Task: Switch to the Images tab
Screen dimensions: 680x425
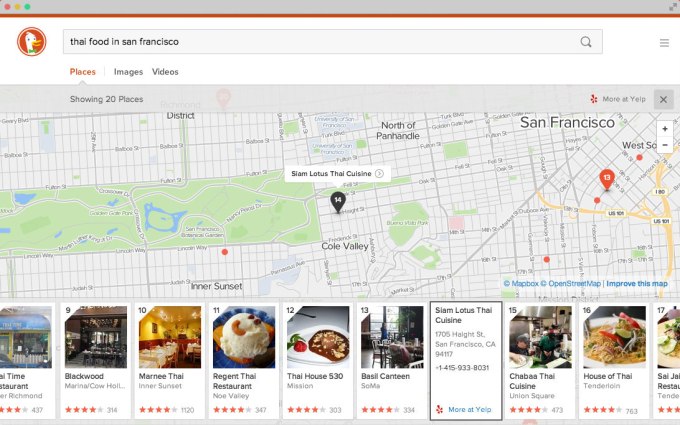Action: click(128, 72)
